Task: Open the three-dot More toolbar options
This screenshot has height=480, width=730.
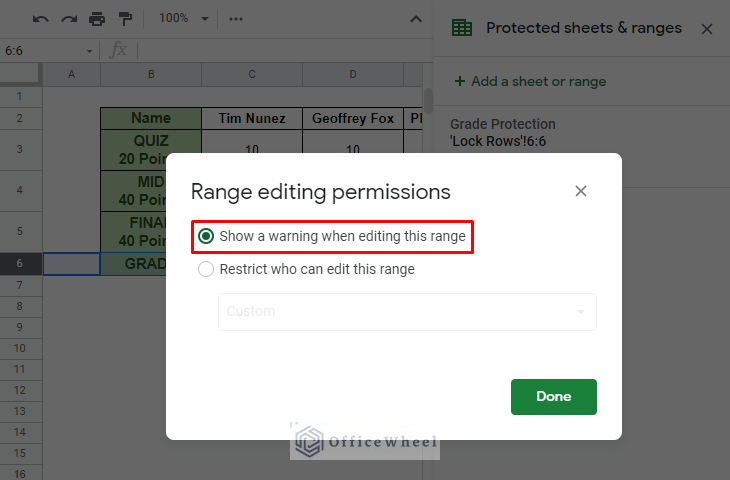Action: pos(236,19)
